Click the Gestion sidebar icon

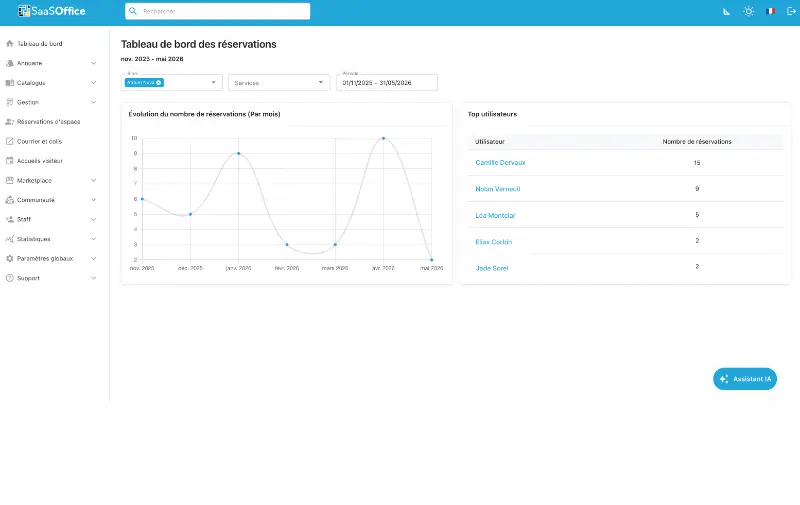tap(9, 102)
